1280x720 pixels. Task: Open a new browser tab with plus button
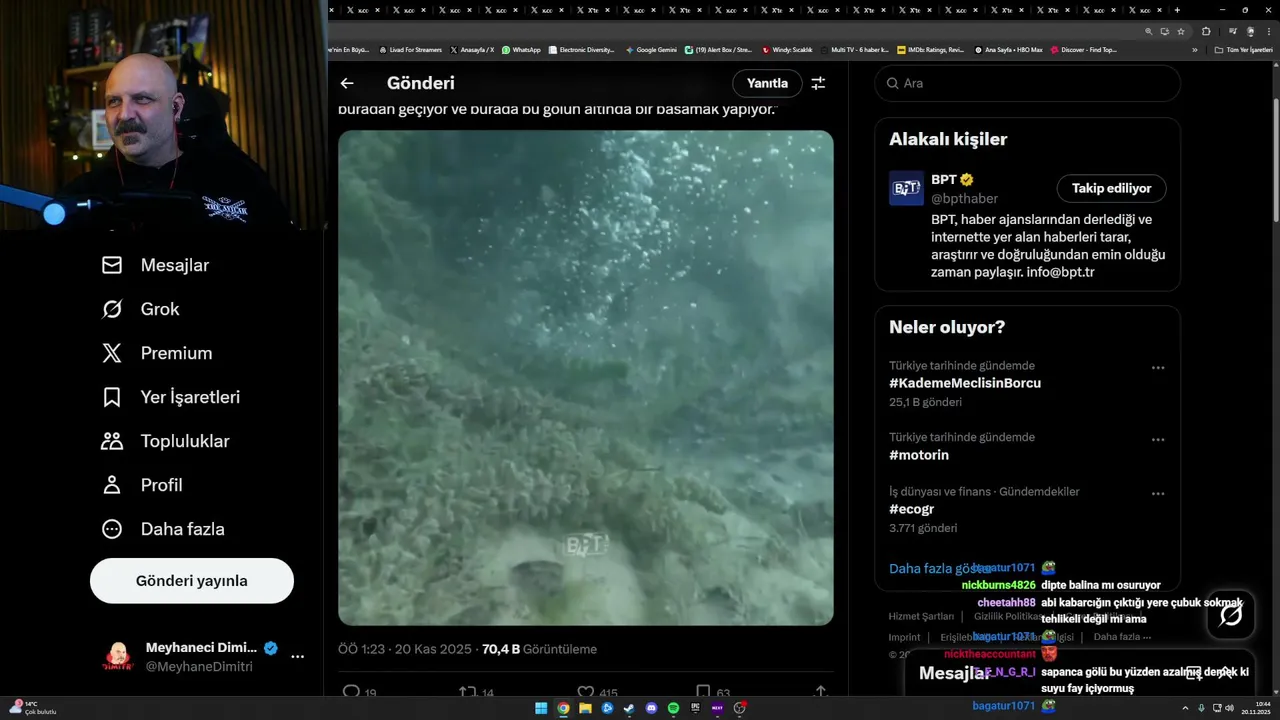pyautogui.click(x=1177, y=10)
